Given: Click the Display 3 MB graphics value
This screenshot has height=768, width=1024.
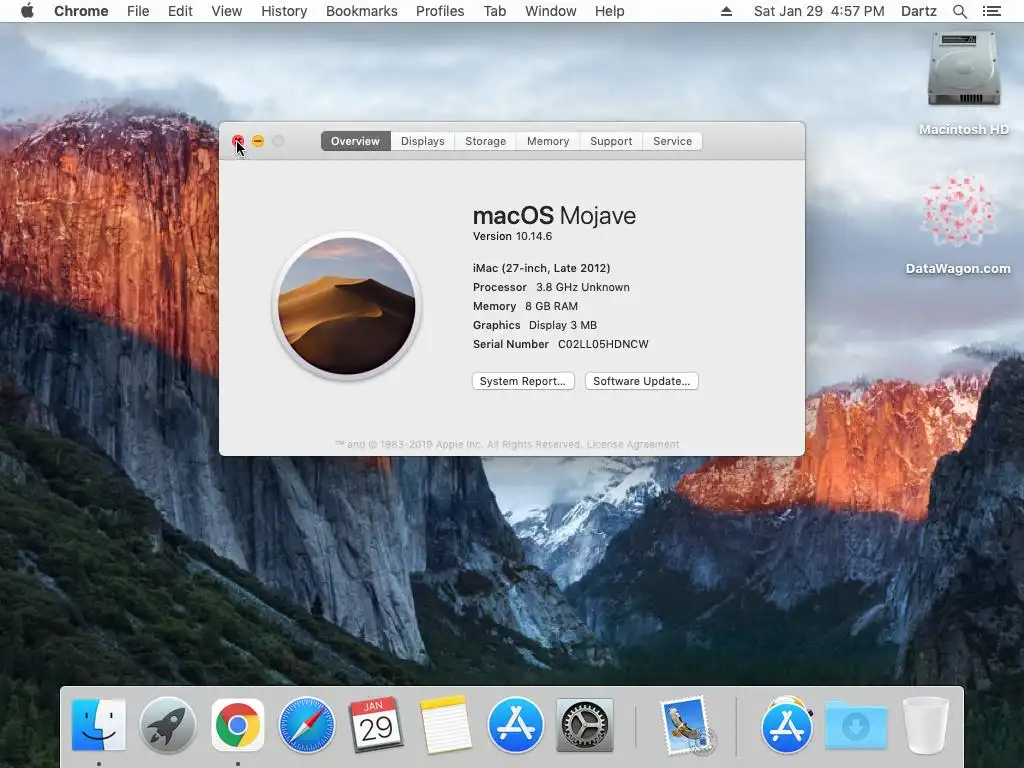Looking at the screenshot, I should click(x=563, y=325).
